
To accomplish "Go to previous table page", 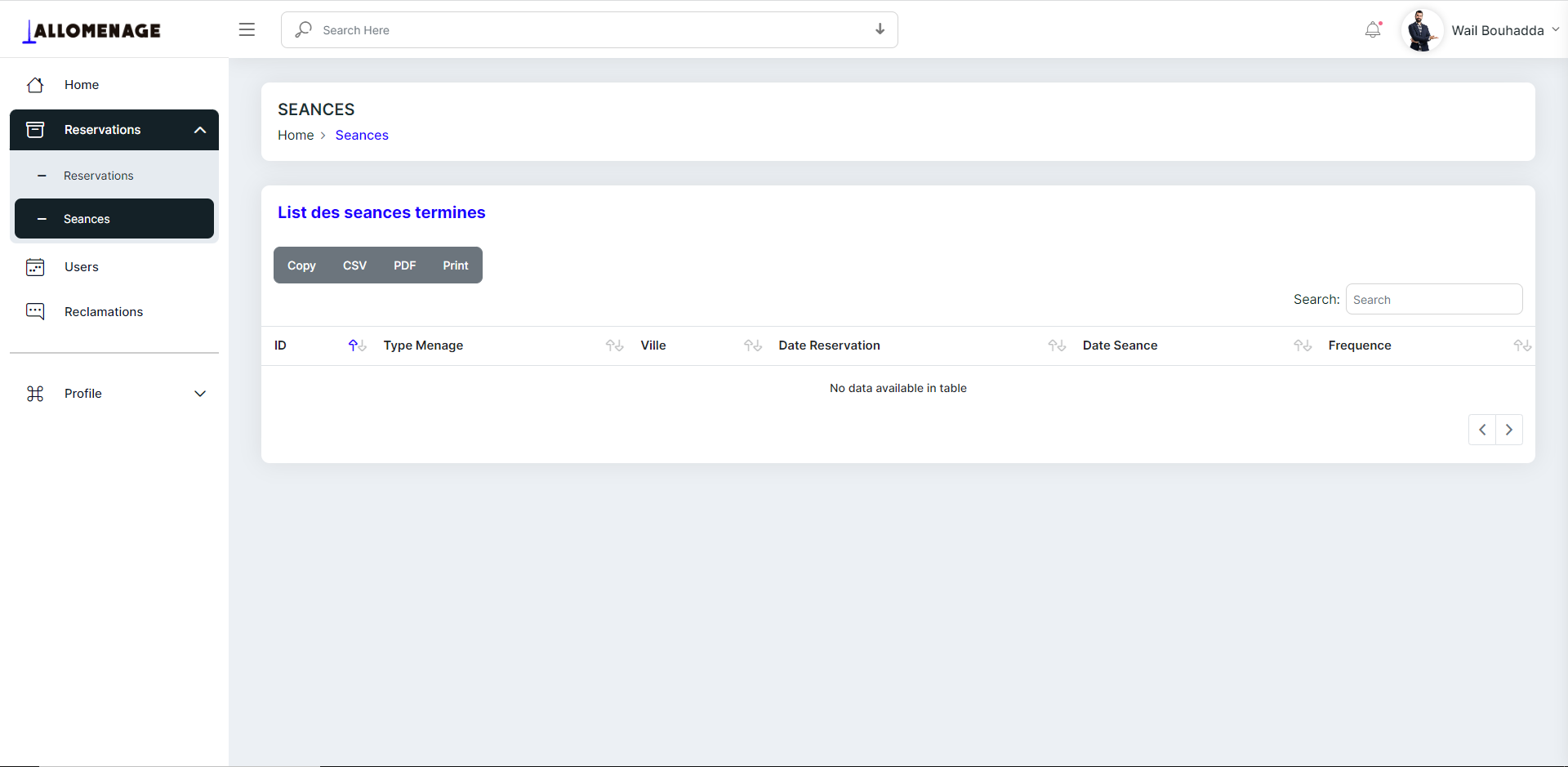I will pos(1482,430).
